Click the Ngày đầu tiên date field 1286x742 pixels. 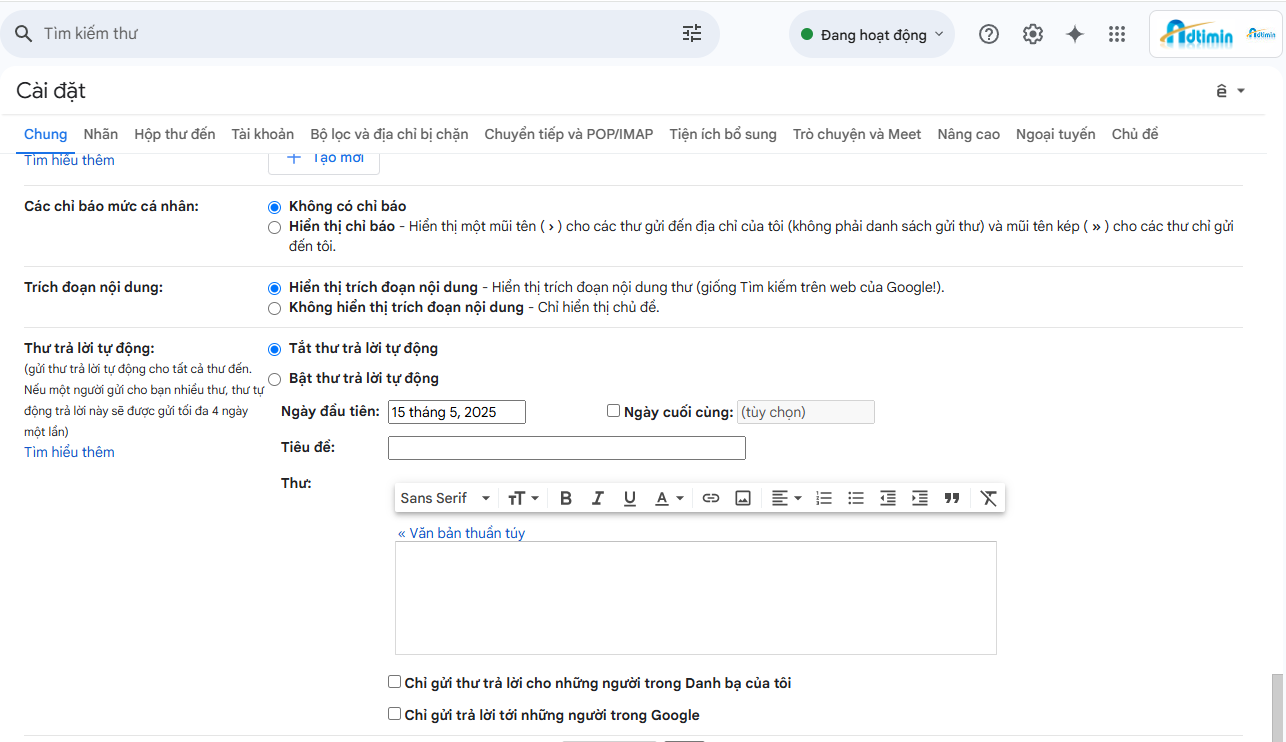pyautogui.click(x=457, y=412)
